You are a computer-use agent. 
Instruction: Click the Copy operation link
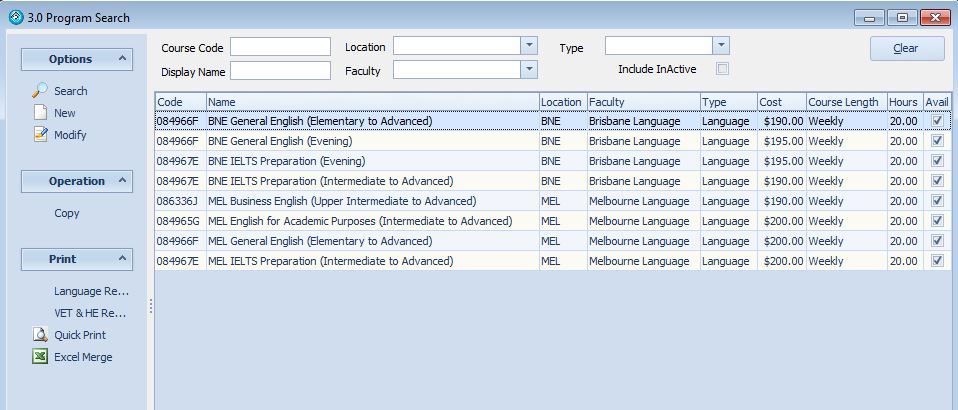click(x=67, y=213)
